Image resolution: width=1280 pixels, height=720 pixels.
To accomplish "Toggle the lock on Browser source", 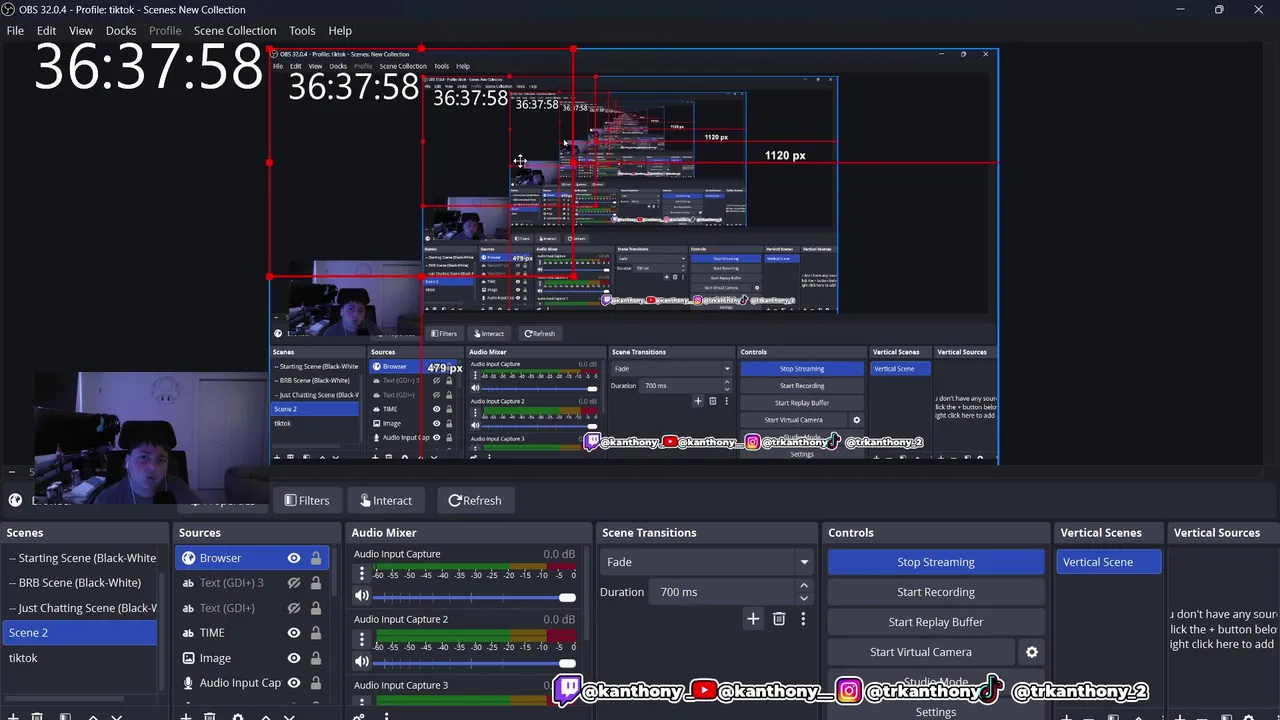I will (x=316, y=558).
